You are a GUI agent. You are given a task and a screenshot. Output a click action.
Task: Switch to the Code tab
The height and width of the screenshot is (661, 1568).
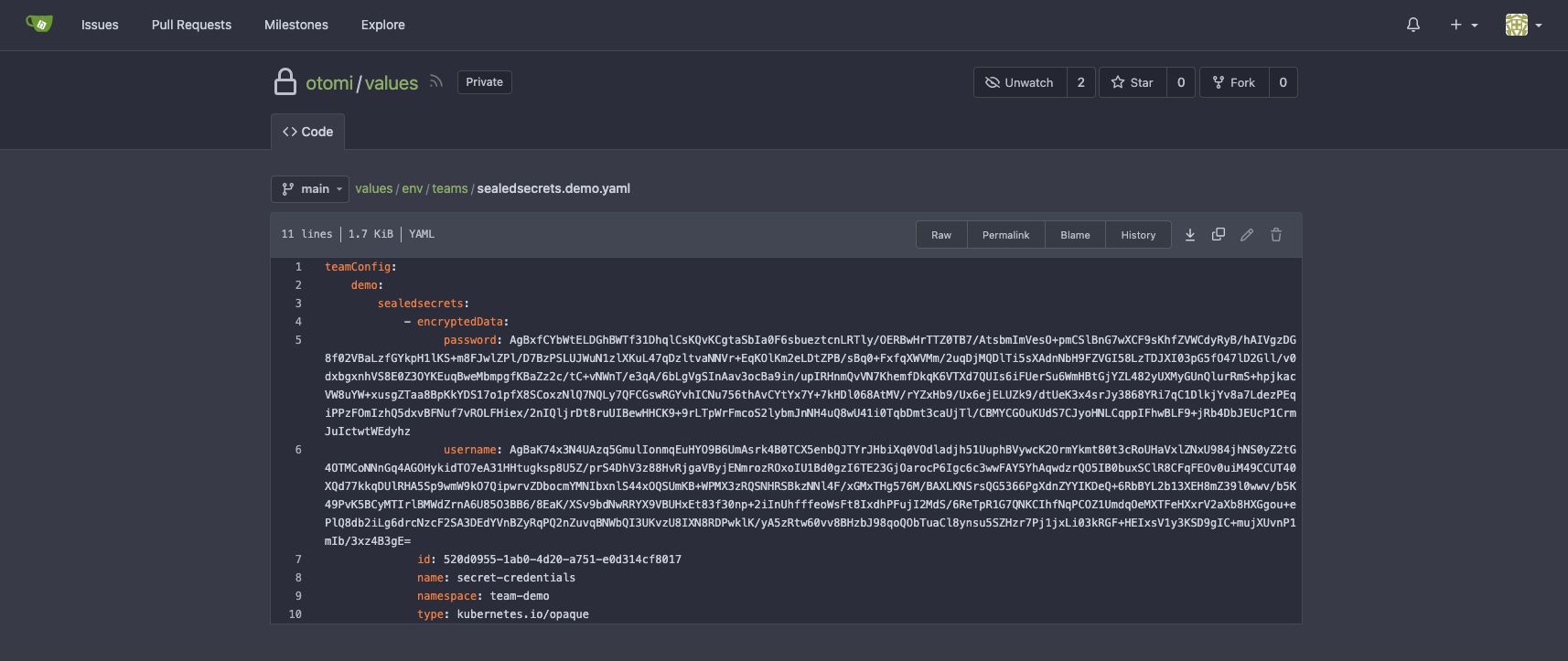pyautogui.click(x=307, y=132)
